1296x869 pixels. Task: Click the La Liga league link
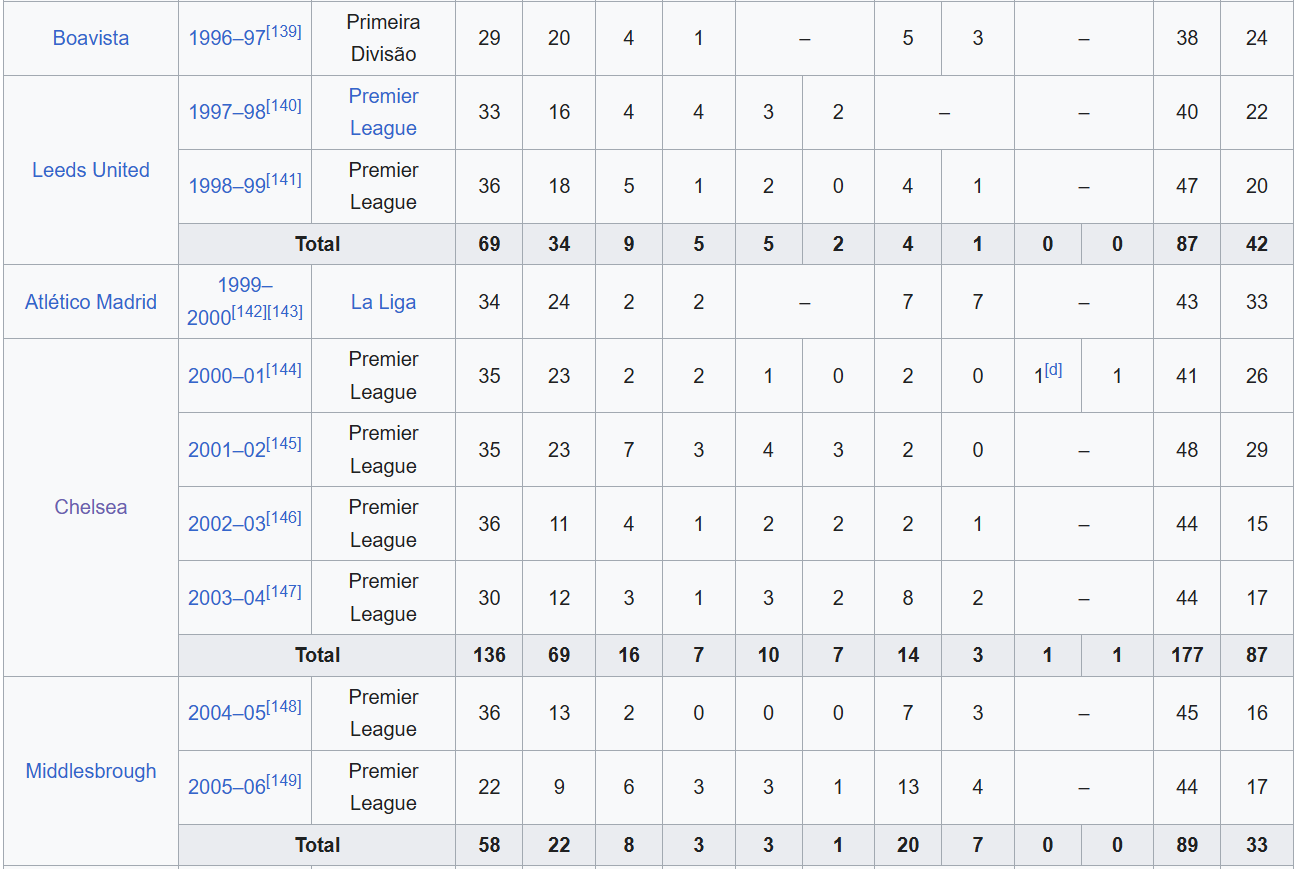(x=383, y=302)
